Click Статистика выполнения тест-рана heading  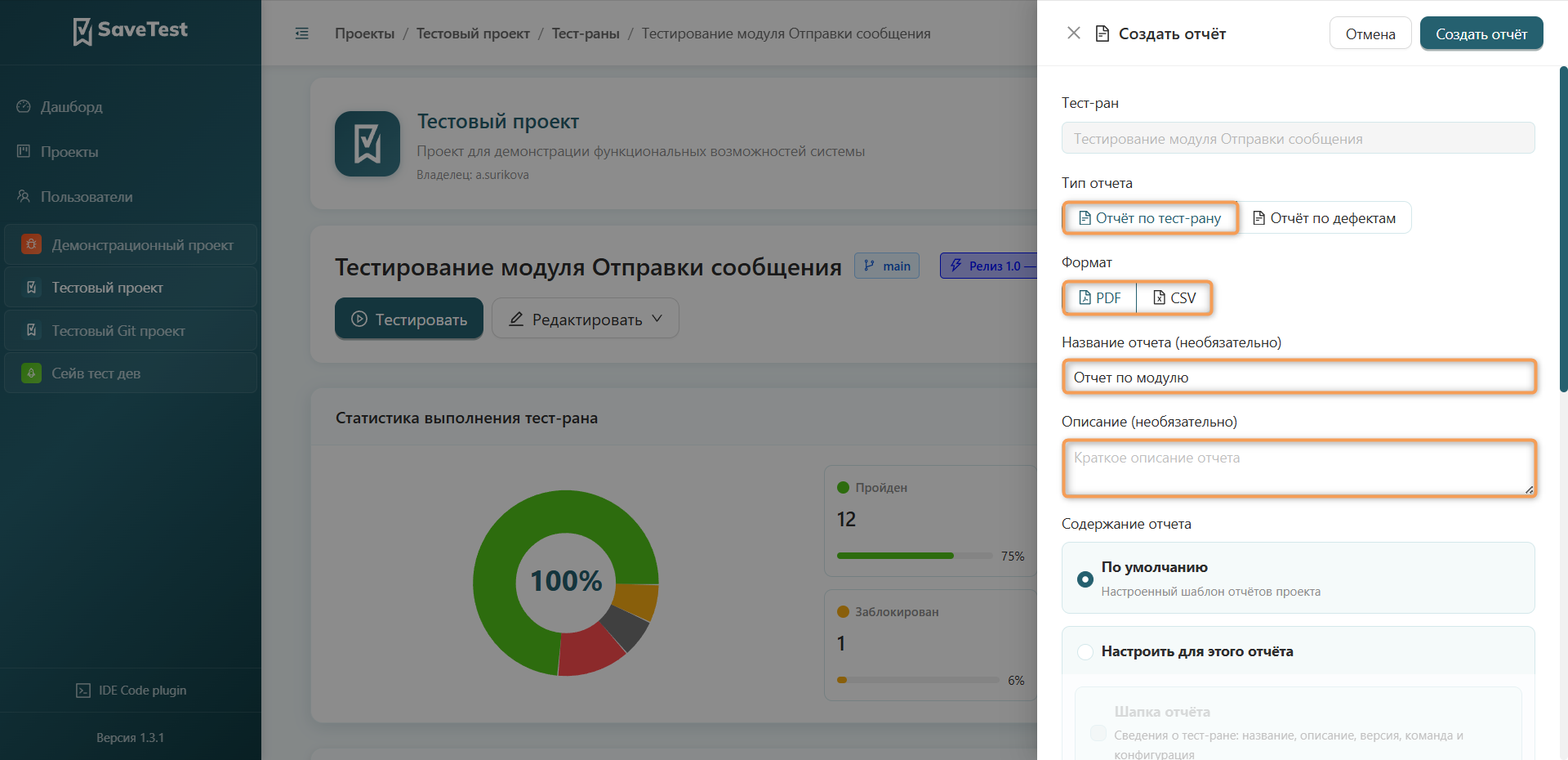(x=466, y=418)
